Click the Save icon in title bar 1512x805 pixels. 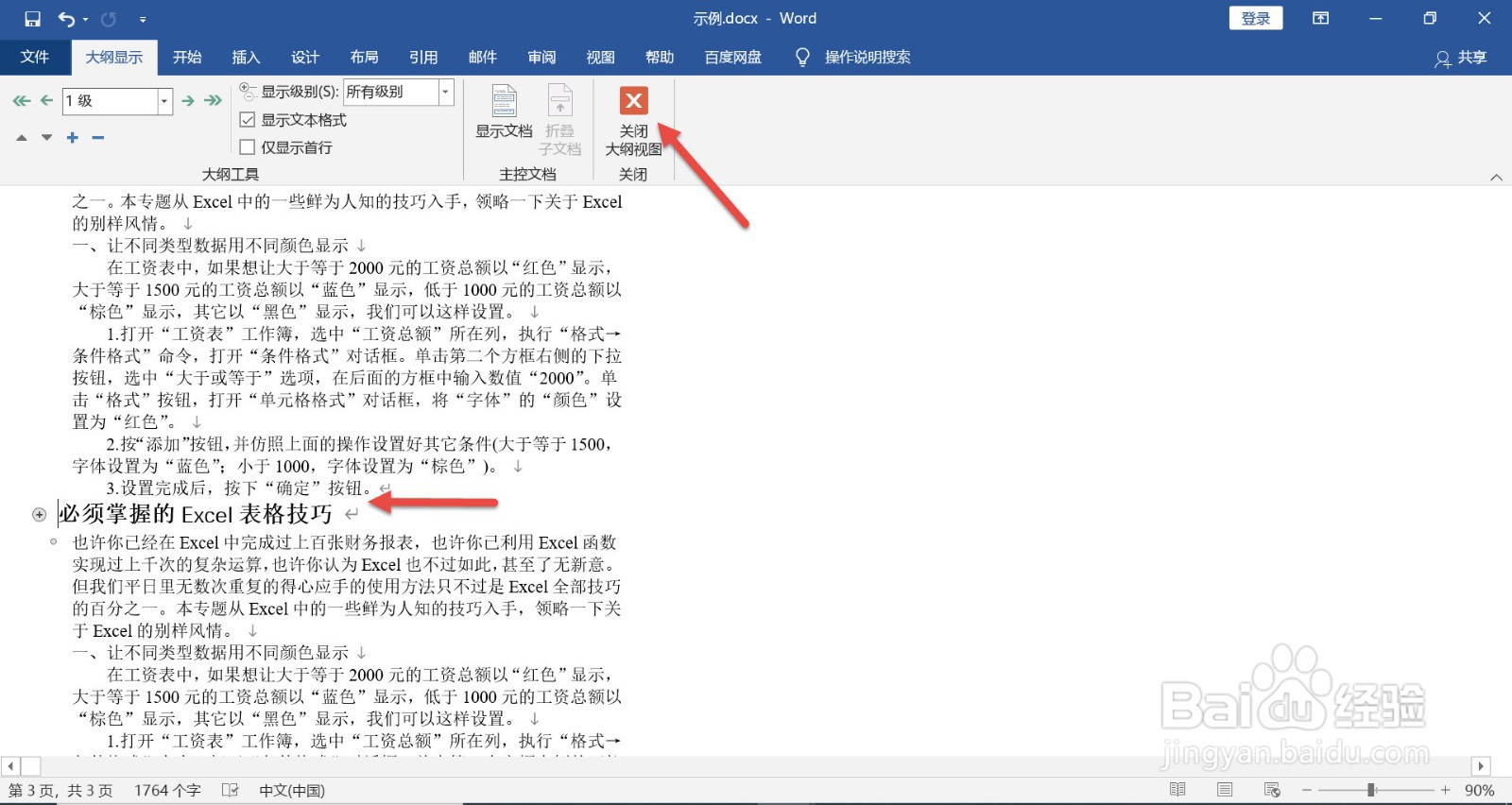click(32, 19)
